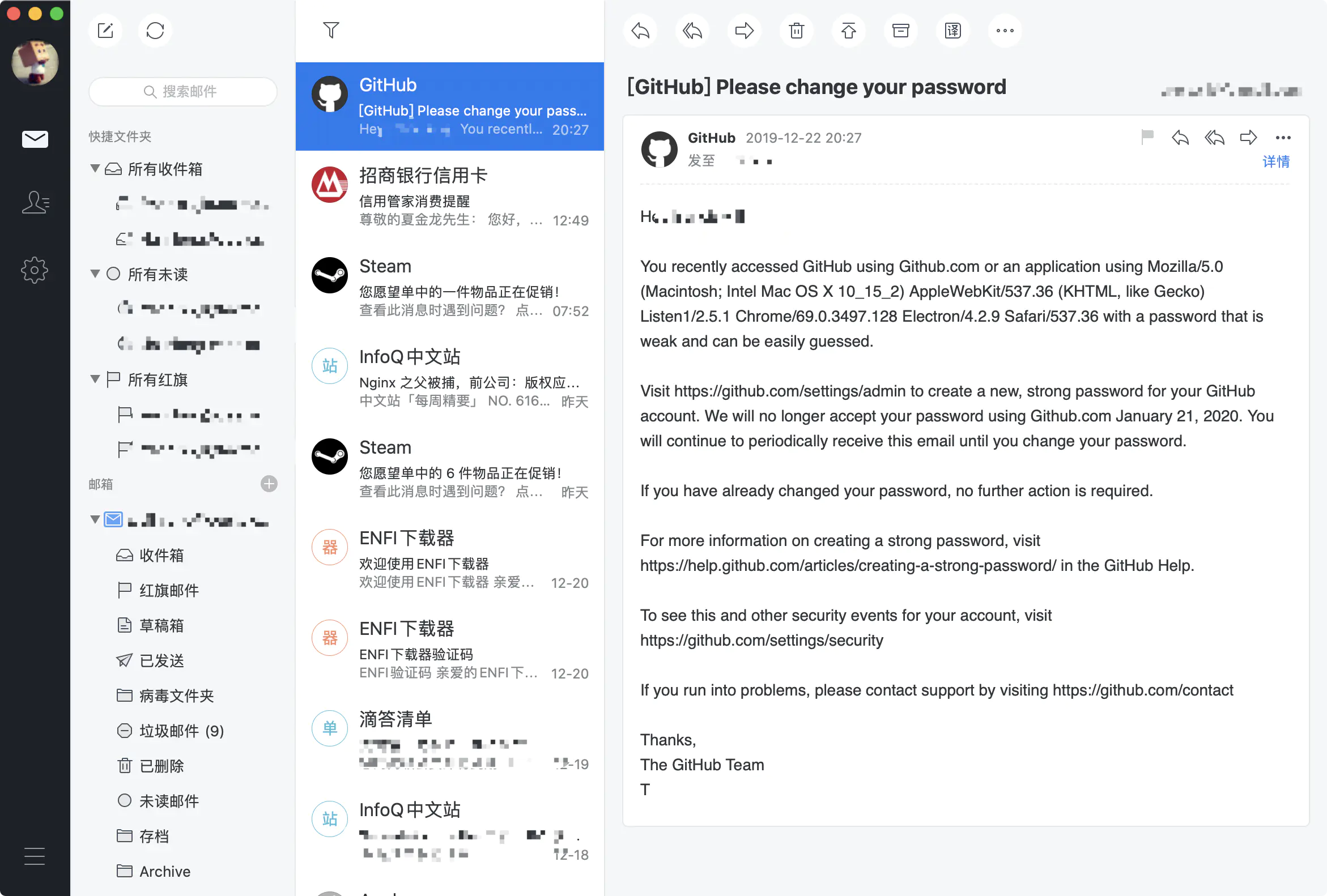Click the upload/pin-to-top toolbar icon
The height and width of the screenshot is (896, 1327).
[849, 30]
